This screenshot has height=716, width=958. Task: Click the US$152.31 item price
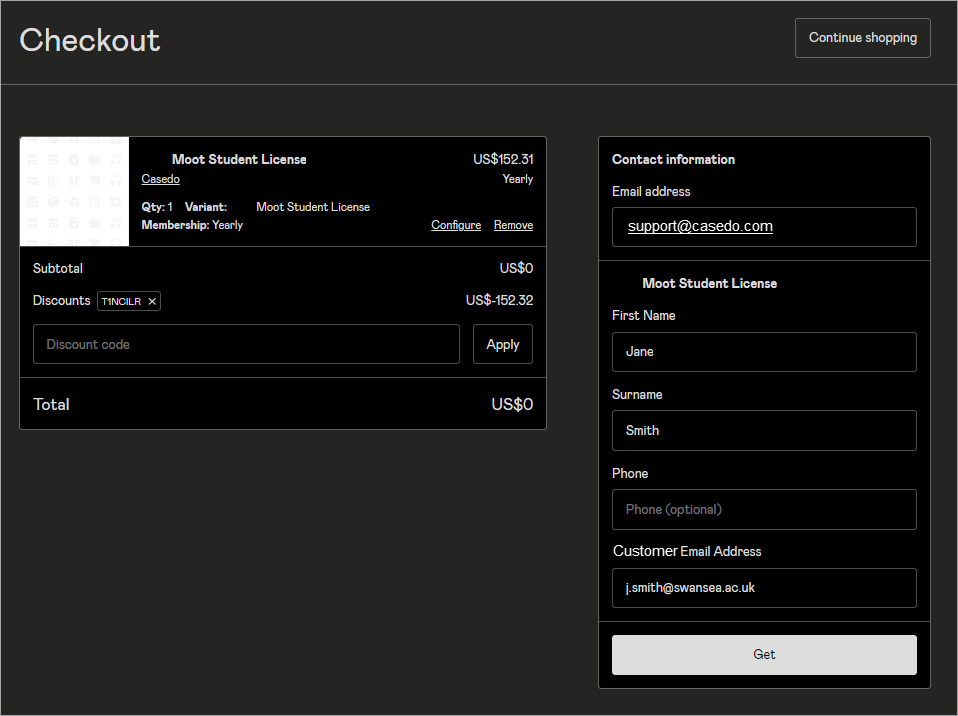click(x=503, y=159)
